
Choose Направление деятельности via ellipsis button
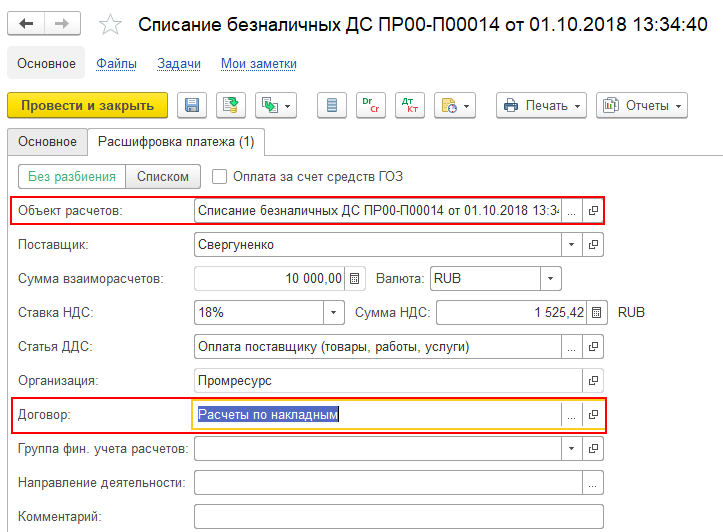pos(593,483)
